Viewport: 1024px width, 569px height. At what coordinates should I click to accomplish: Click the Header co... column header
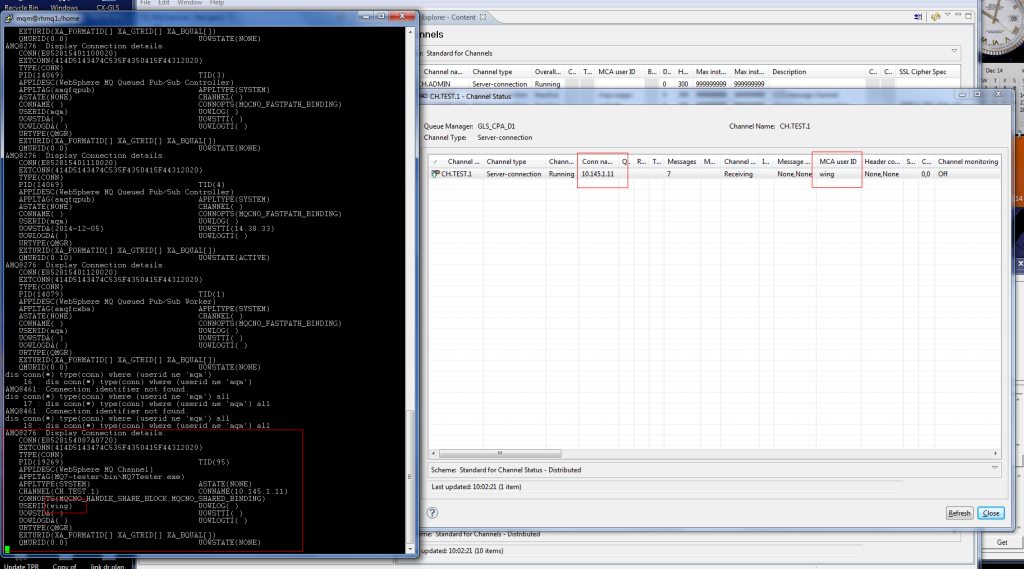coord(882,161)
